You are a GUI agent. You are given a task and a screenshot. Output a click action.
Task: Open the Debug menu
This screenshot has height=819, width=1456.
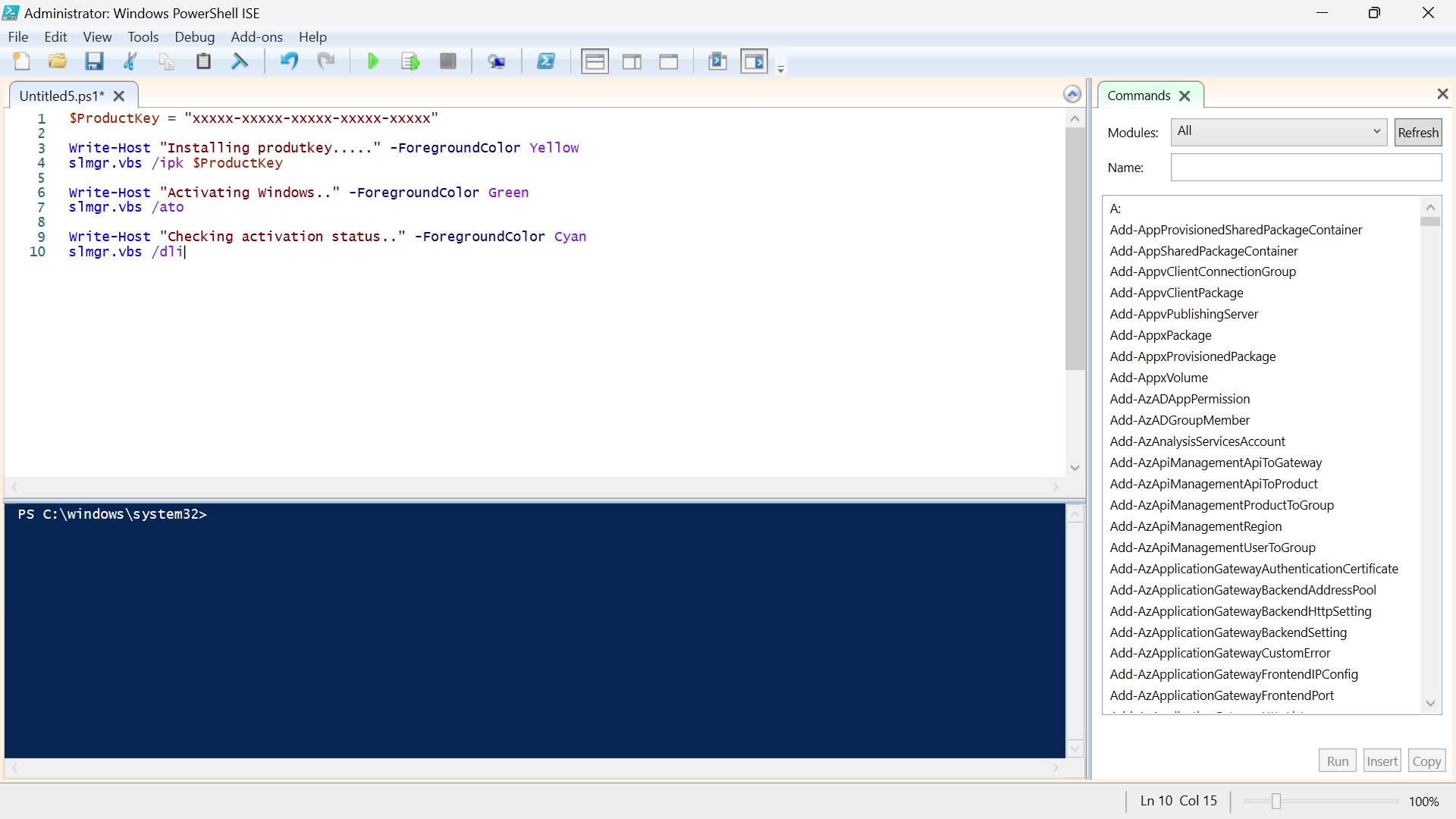(x=194, y=36)
